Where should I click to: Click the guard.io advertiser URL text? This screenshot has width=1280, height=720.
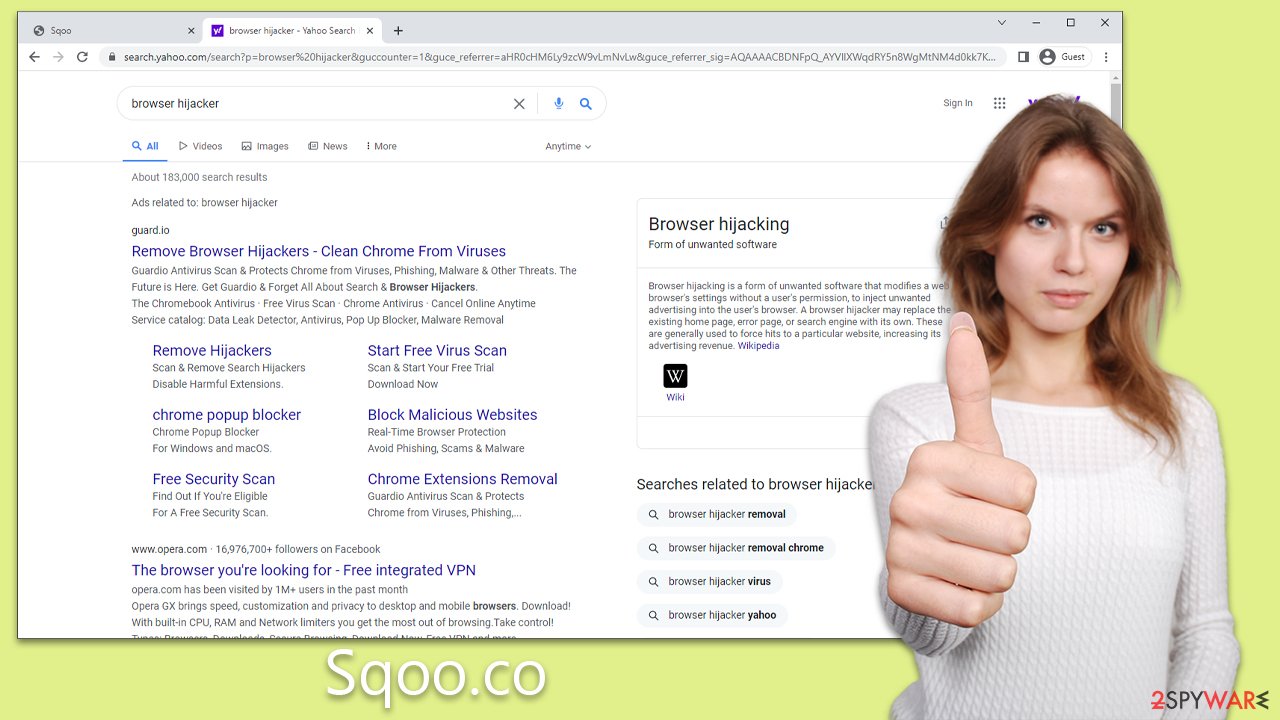coord(150,230)
